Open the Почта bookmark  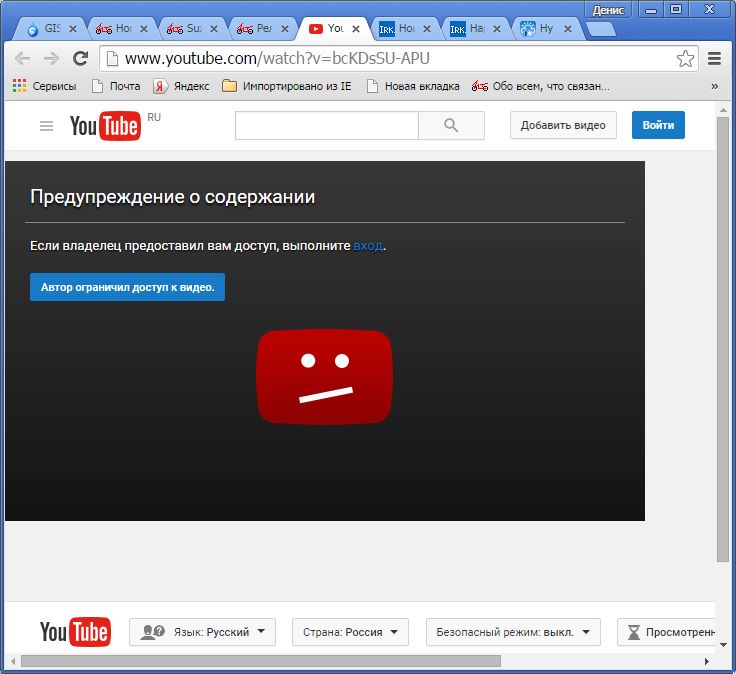tap(116, 86)
